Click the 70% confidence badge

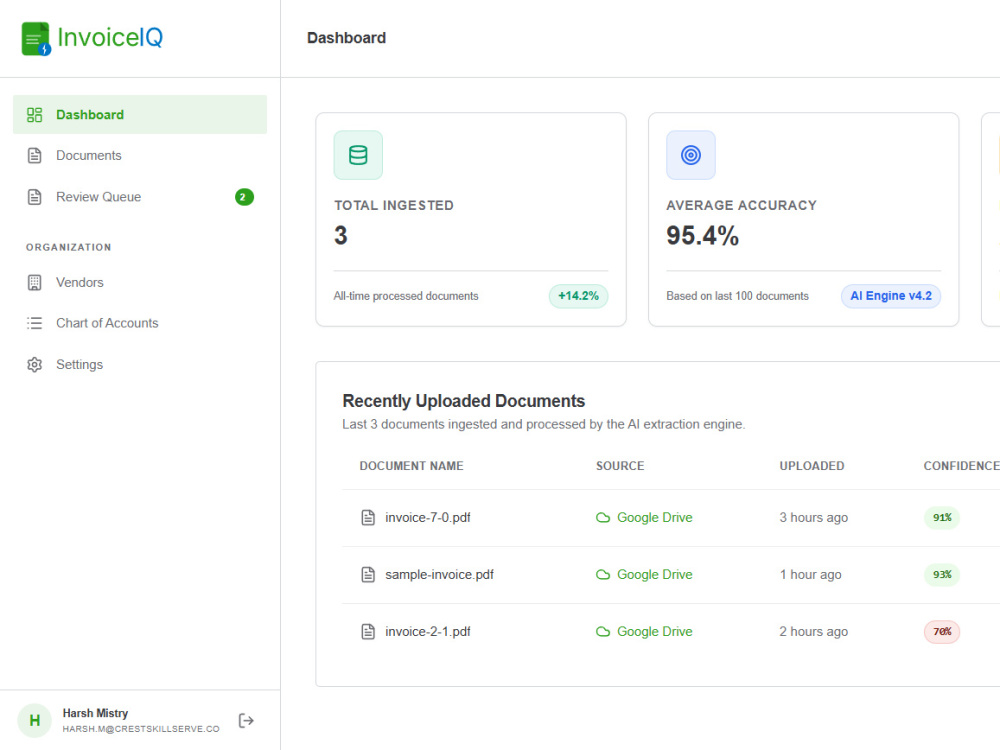942,632
